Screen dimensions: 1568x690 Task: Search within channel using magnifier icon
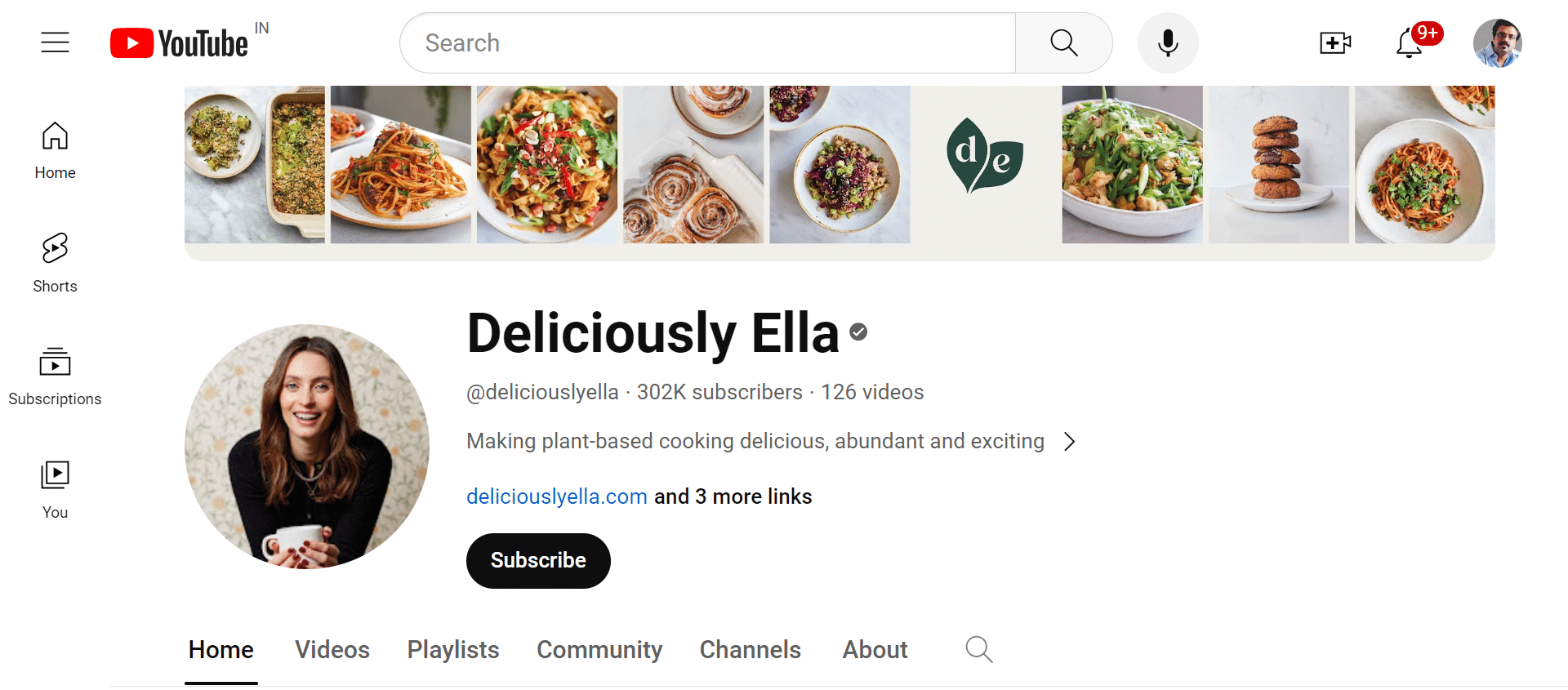coord(978,650)
